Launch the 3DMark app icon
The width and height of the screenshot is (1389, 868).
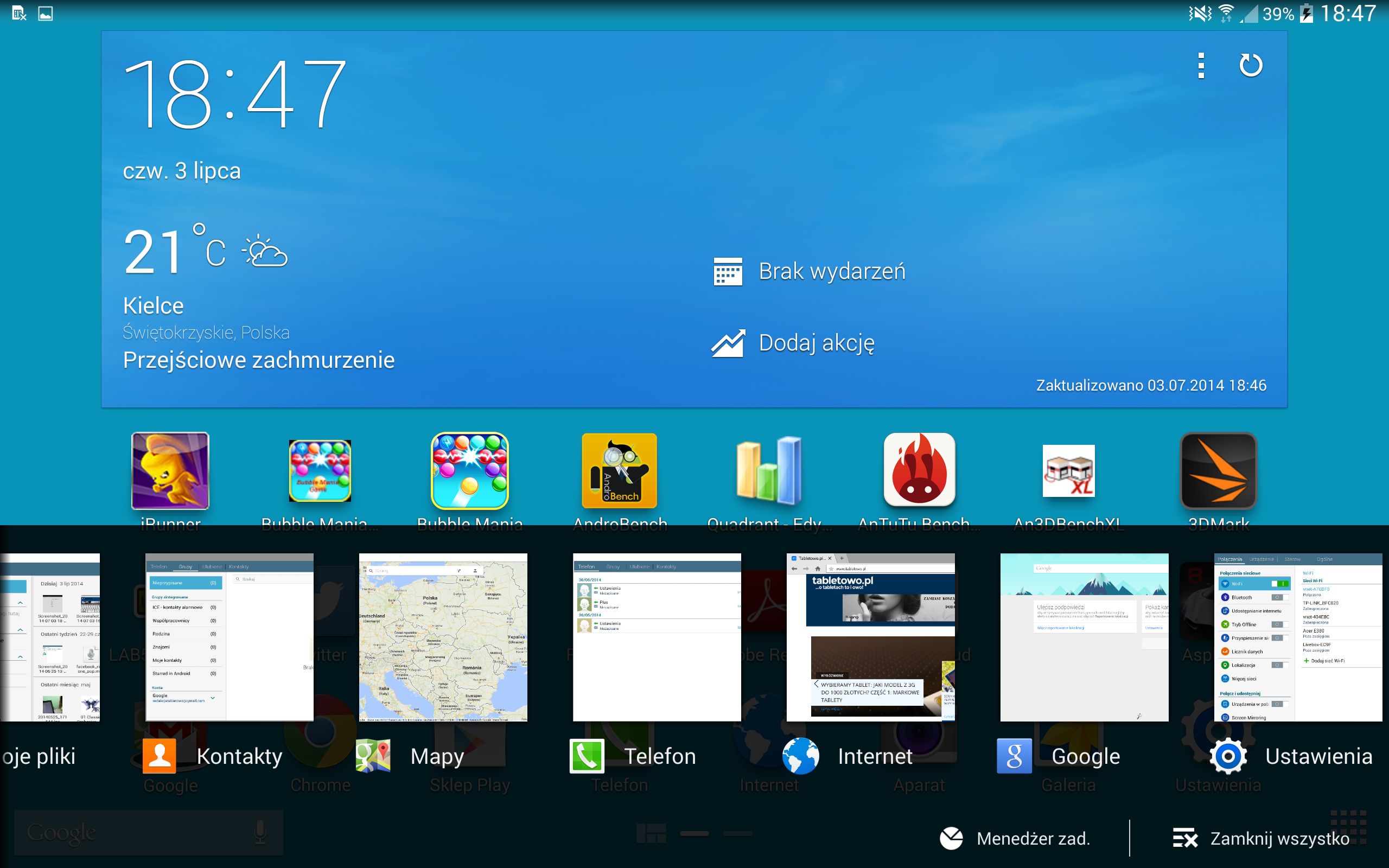pyautogui.click(x=1219, y=471)
